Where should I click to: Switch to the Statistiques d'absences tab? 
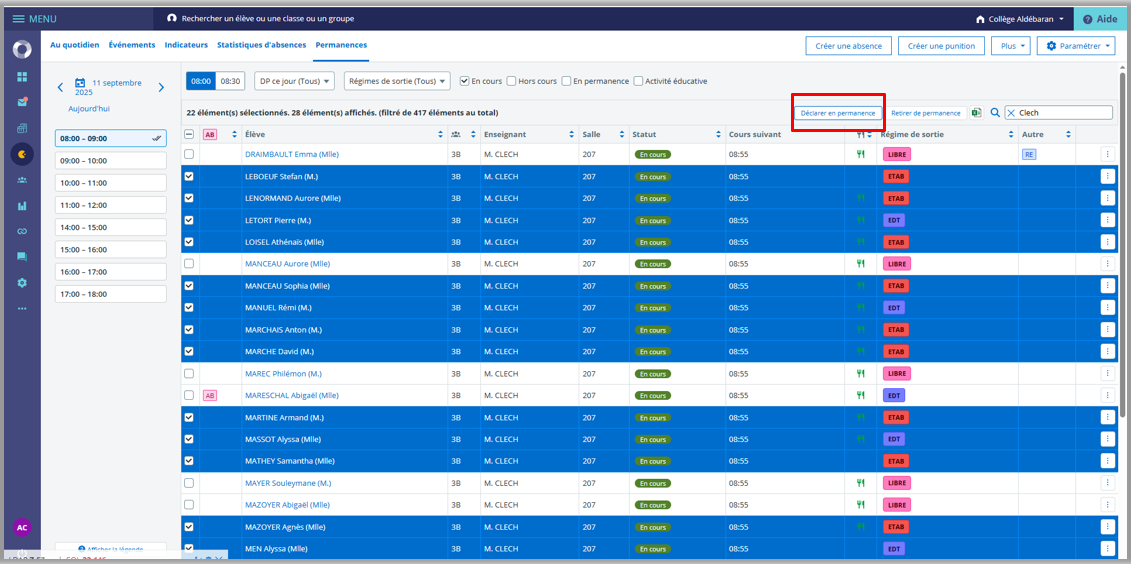261,45
